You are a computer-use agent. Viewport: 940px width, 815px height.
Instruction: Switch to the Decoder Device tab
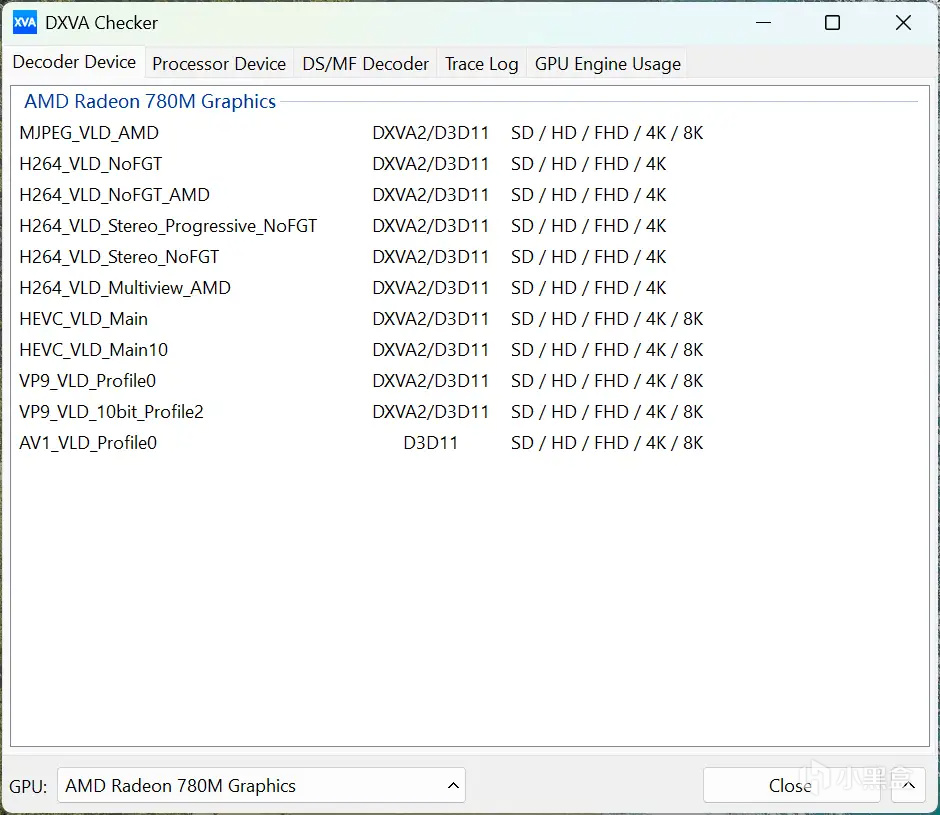pyautogui.click(x=74, y=62)
